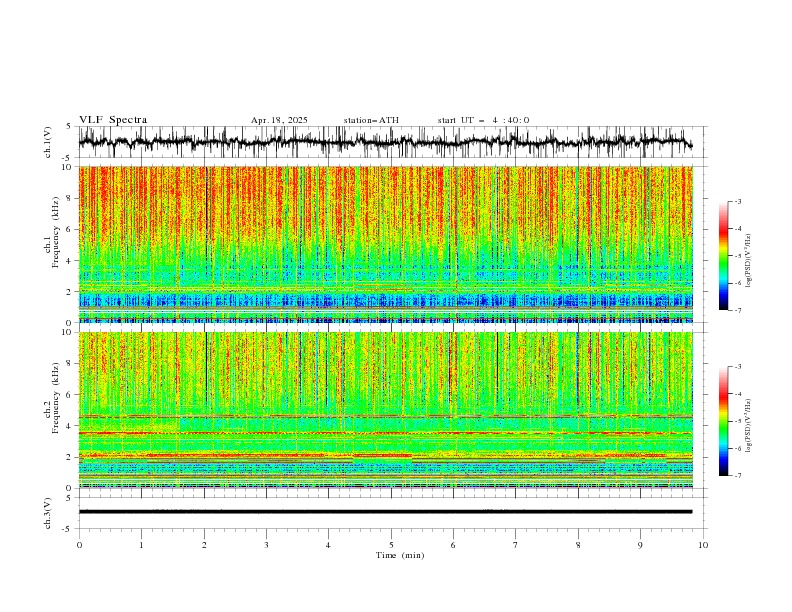Click the "6" kHz tick on ch.2 frequency axis

coord(70,394)
